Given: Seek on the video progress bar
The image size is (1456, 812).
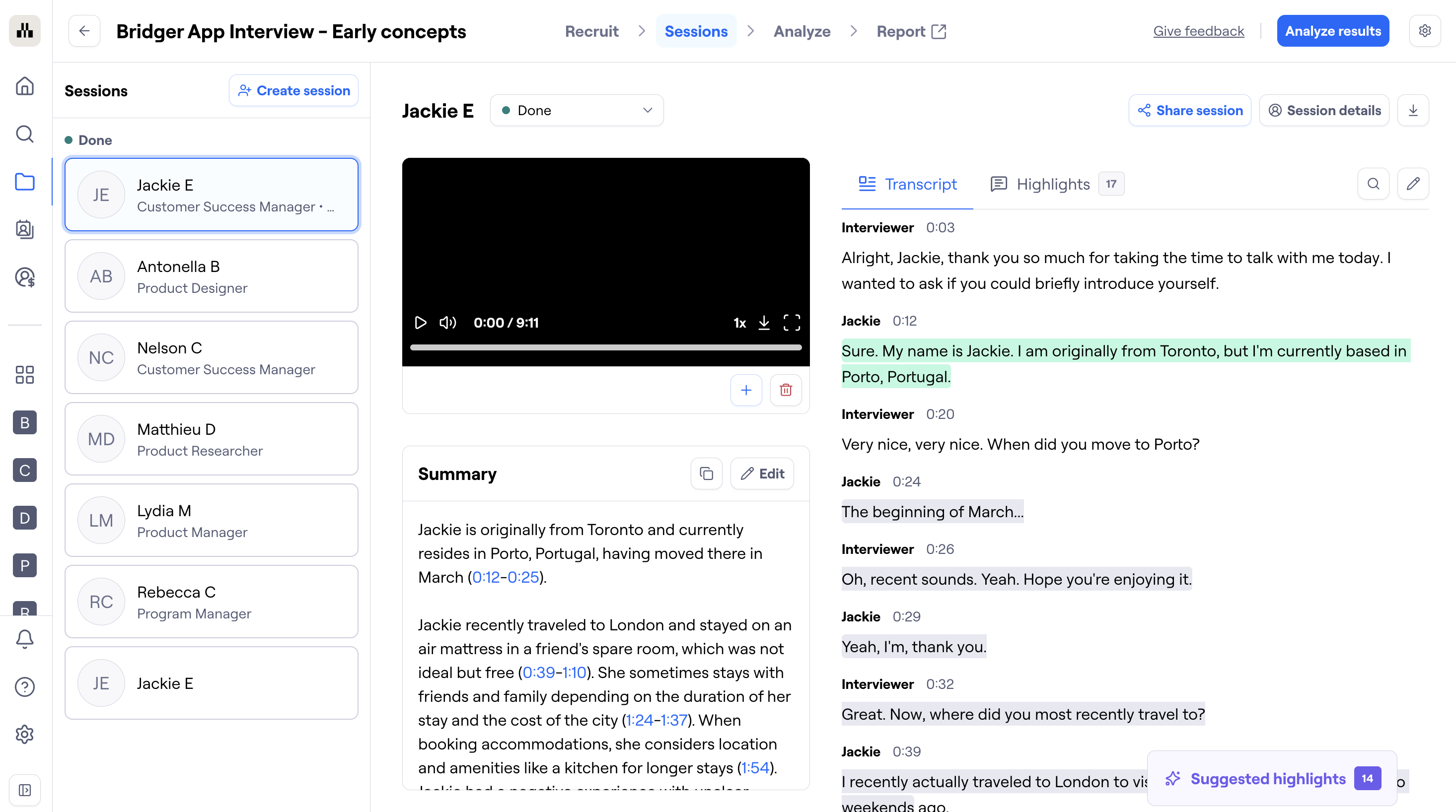Looking at the screenshot, I should click(x=605, y=347).
